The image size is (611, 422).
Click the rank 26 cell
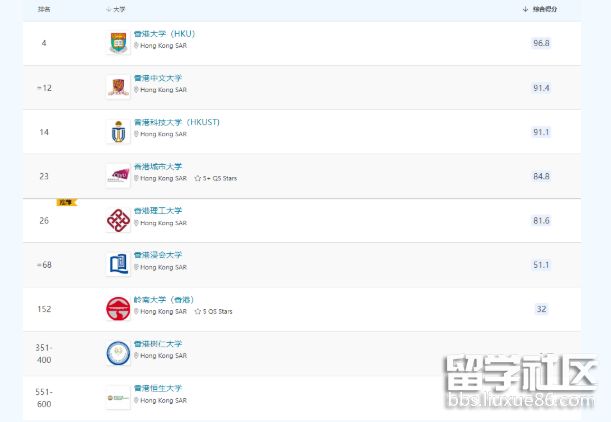click(x=44, y=221)
